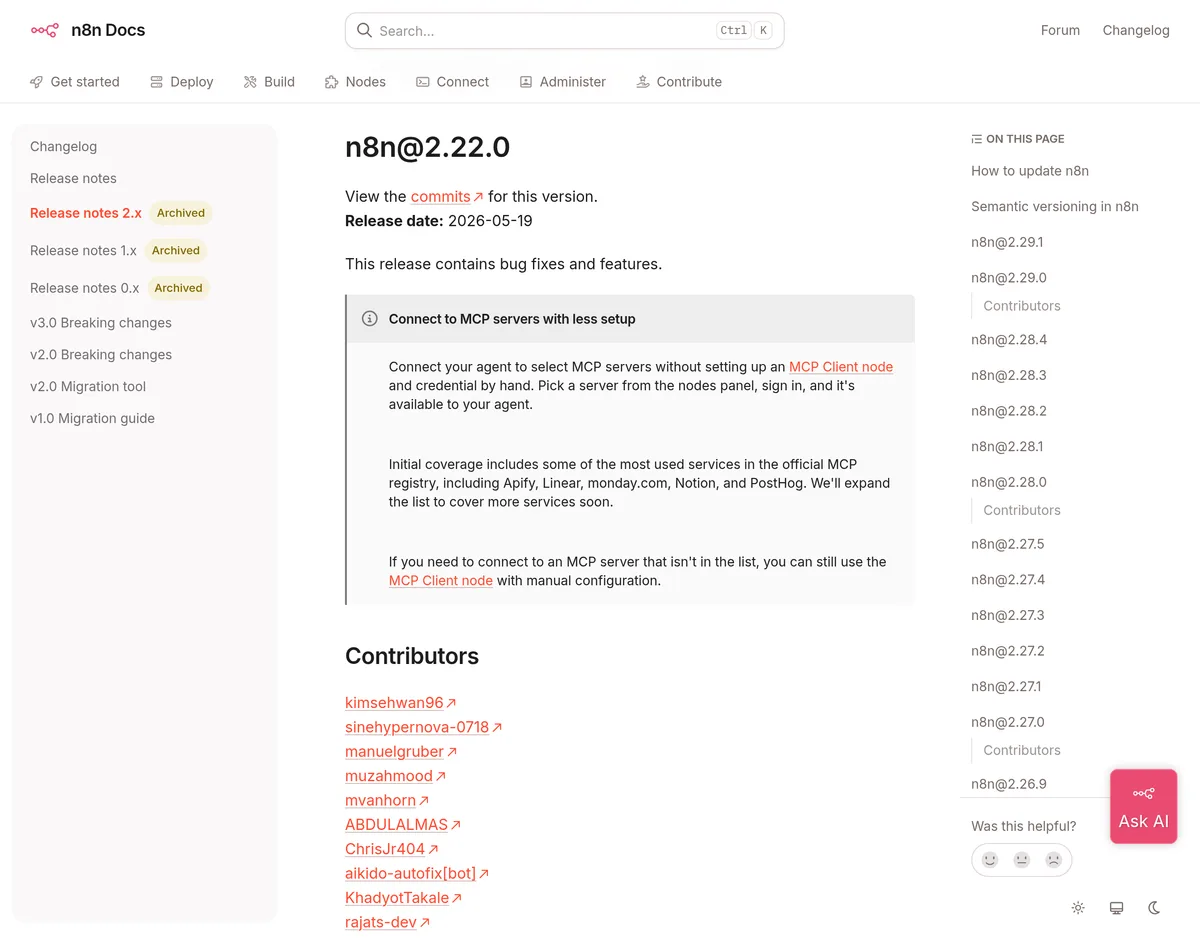Select Release notes in the sidebar

(x=73, y=178)
